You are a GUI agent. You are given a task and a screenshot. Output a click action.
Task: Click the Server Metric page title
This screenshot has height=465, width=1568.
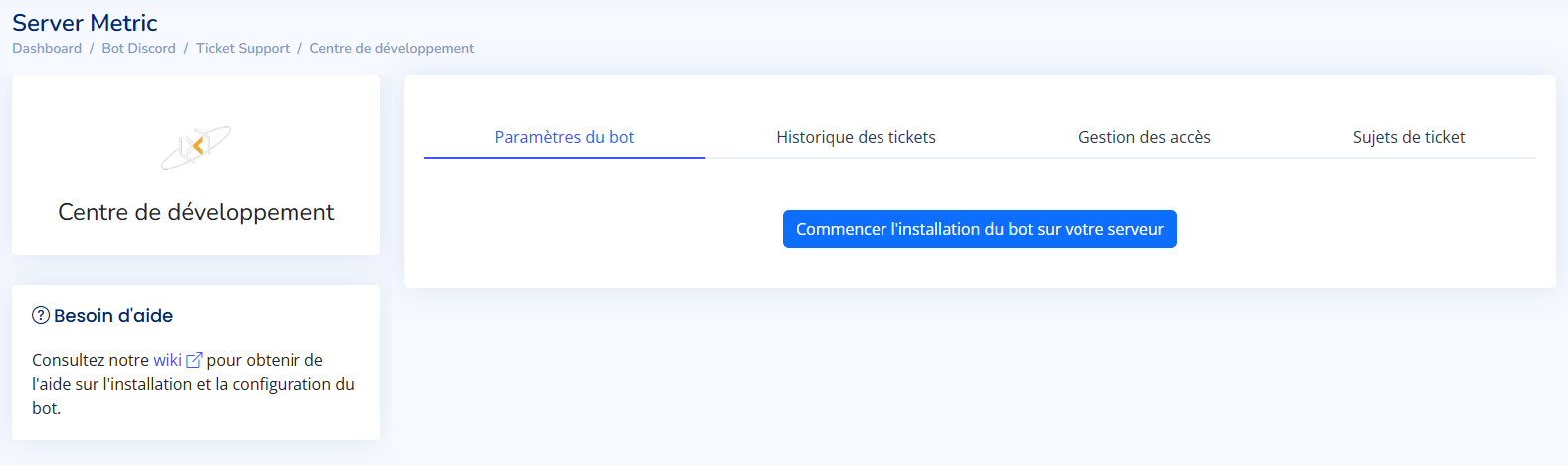pyautogui.click(x=85, y=23)
